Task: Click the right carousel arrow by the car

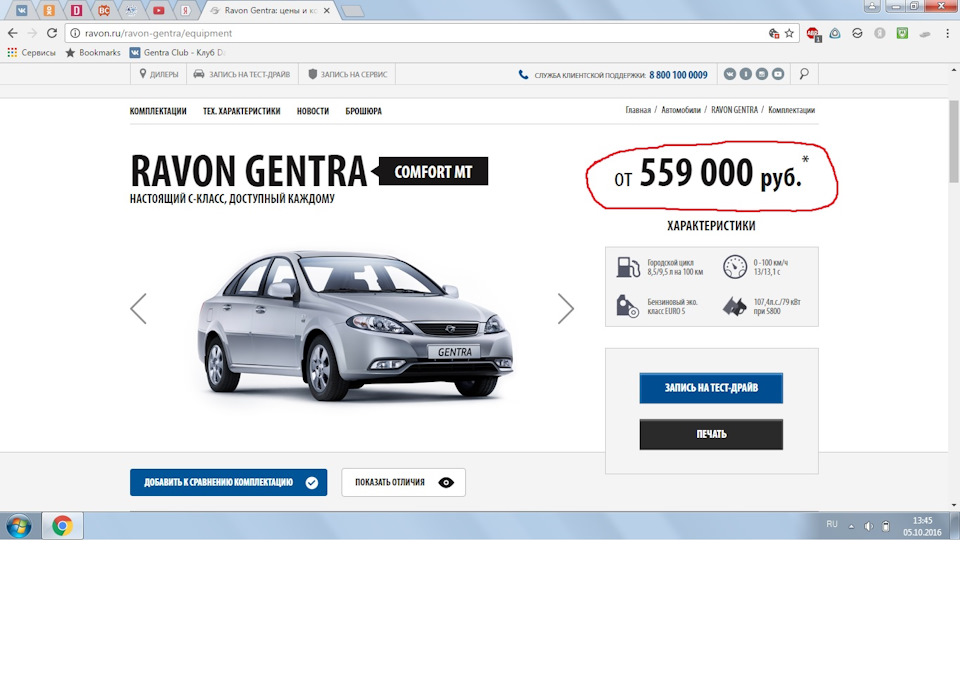Action: 566,308
